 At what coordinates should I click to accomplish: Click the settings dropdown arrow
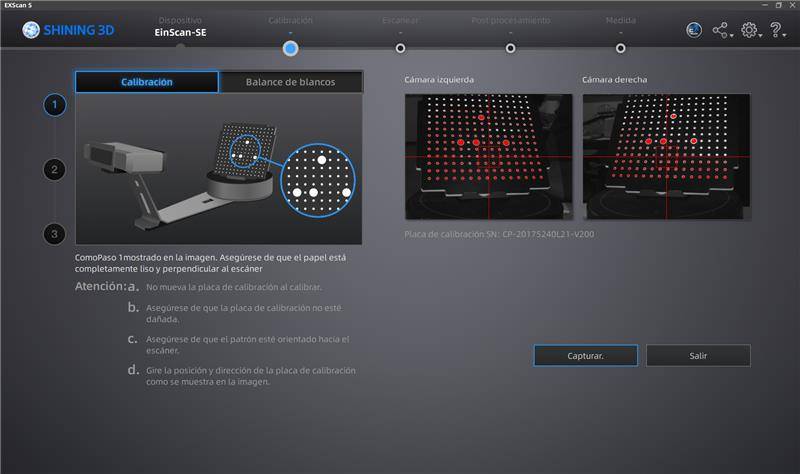tap(760, 36)
